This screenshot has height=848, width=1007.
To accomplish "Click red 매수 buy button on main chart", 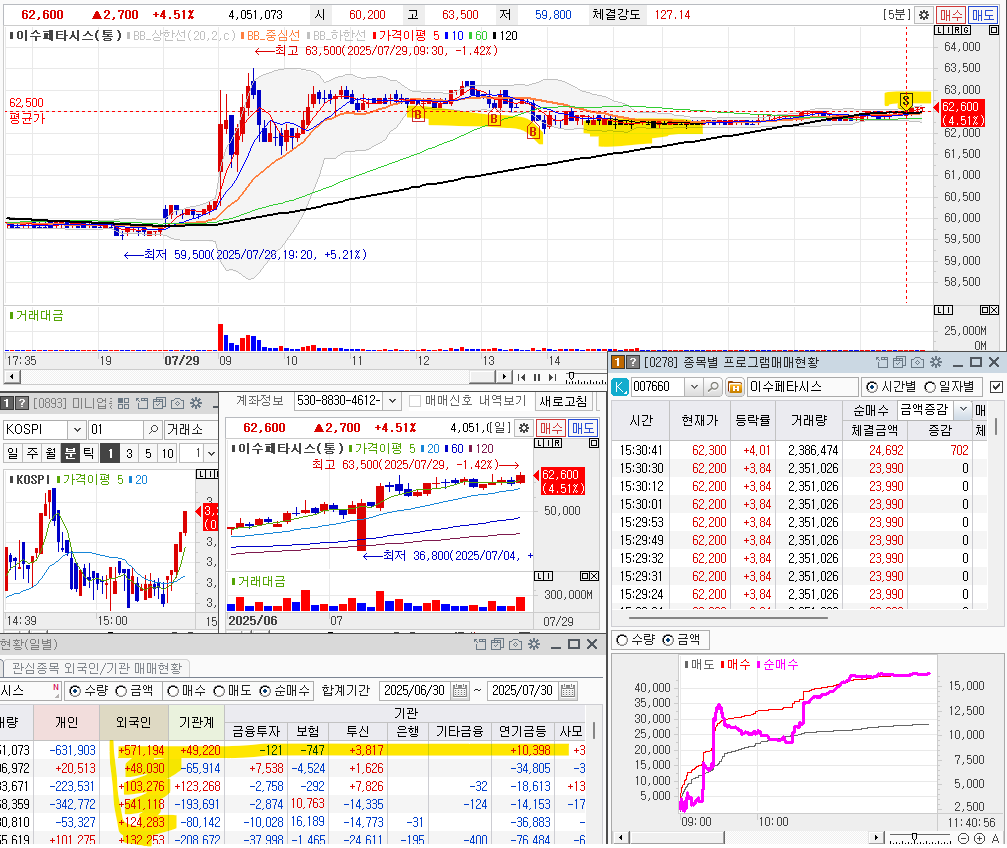I will [950, 15].
